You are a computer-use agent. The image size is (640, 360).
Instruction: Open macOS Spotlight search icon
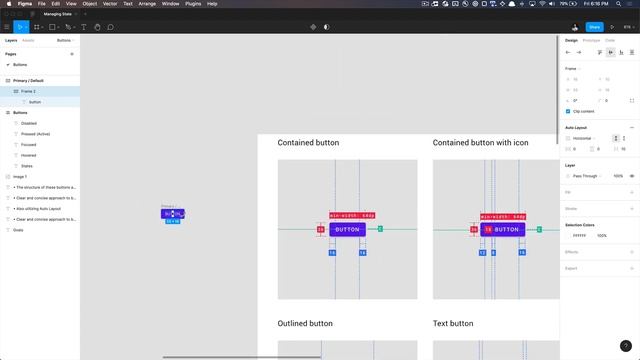pos(619,4)
